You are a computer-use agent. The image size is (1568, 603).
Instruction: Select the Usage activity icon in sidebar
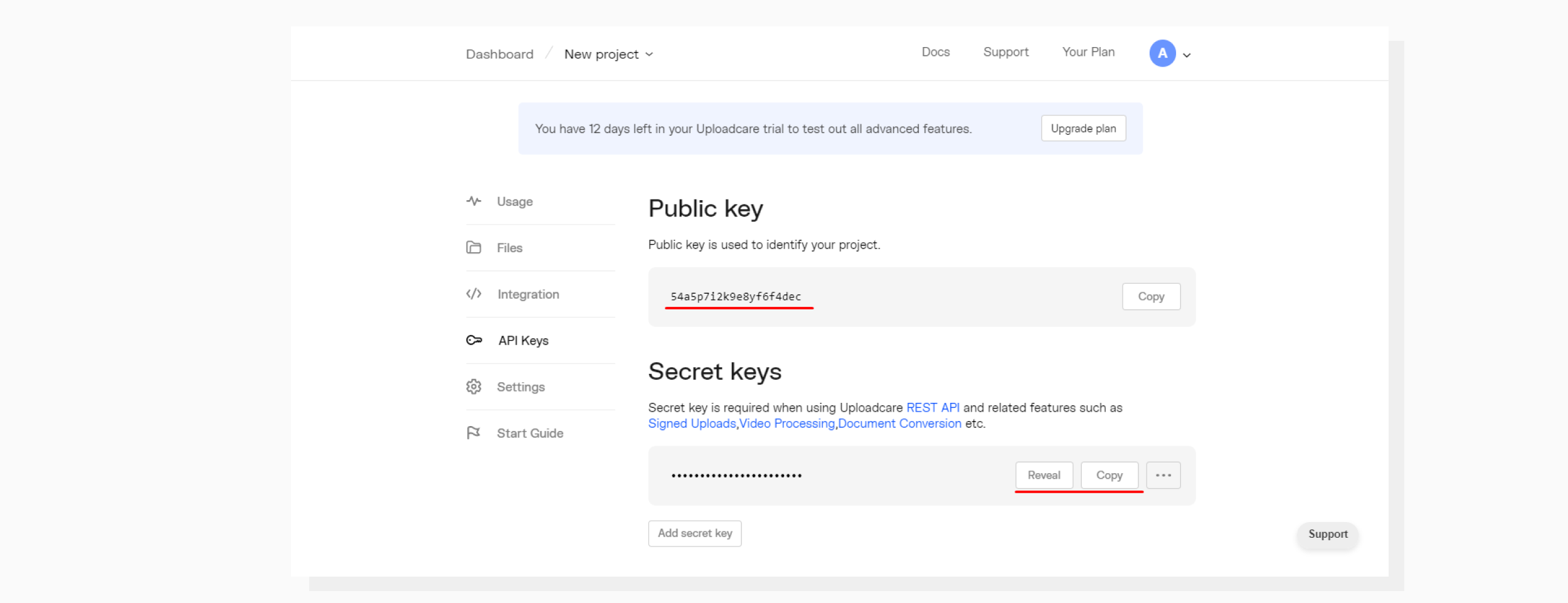pos(474,201)
